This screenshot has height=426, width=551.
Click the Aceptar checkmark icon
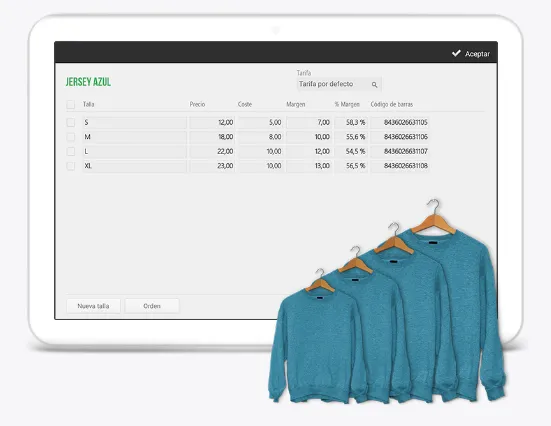point(456,53)
